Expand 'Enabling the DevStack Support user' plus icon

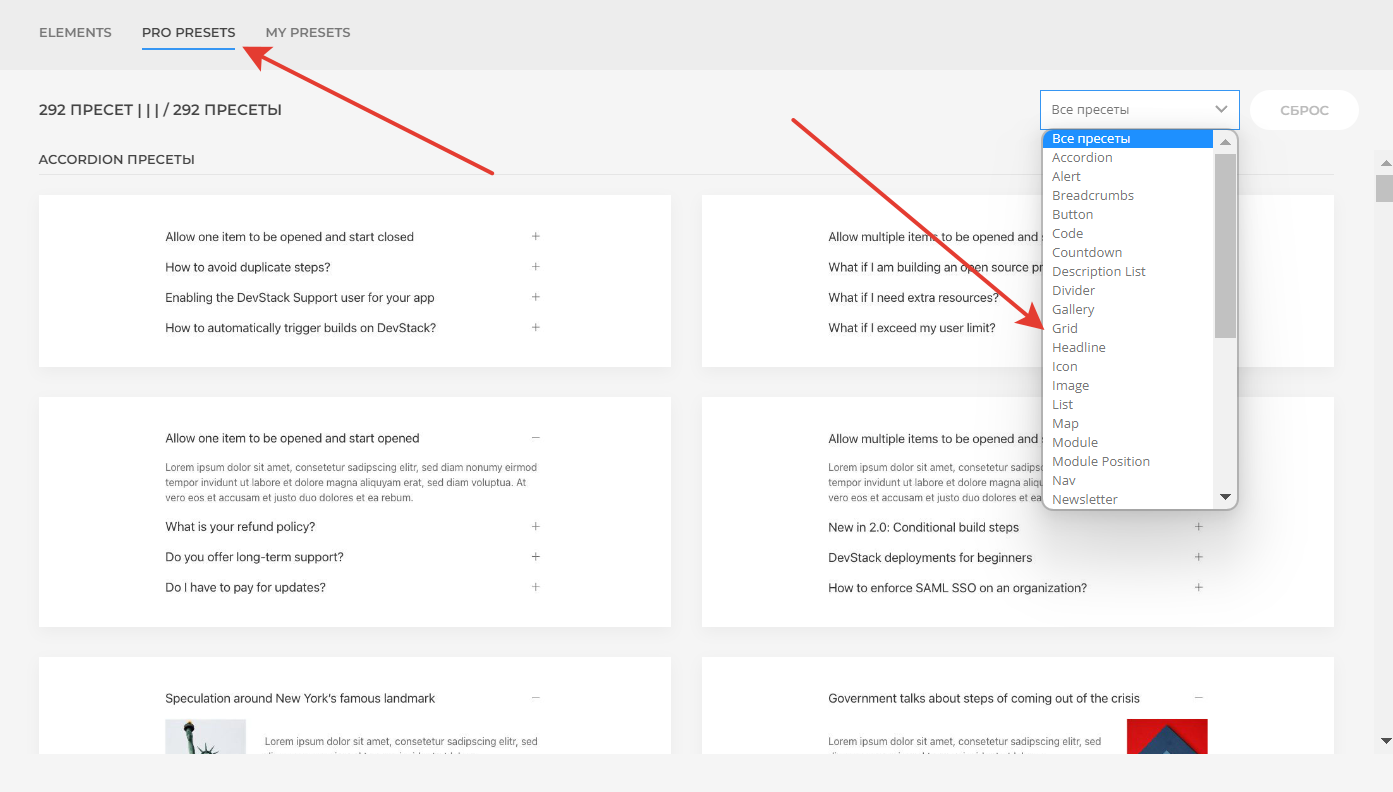click(x=536, y=297)
